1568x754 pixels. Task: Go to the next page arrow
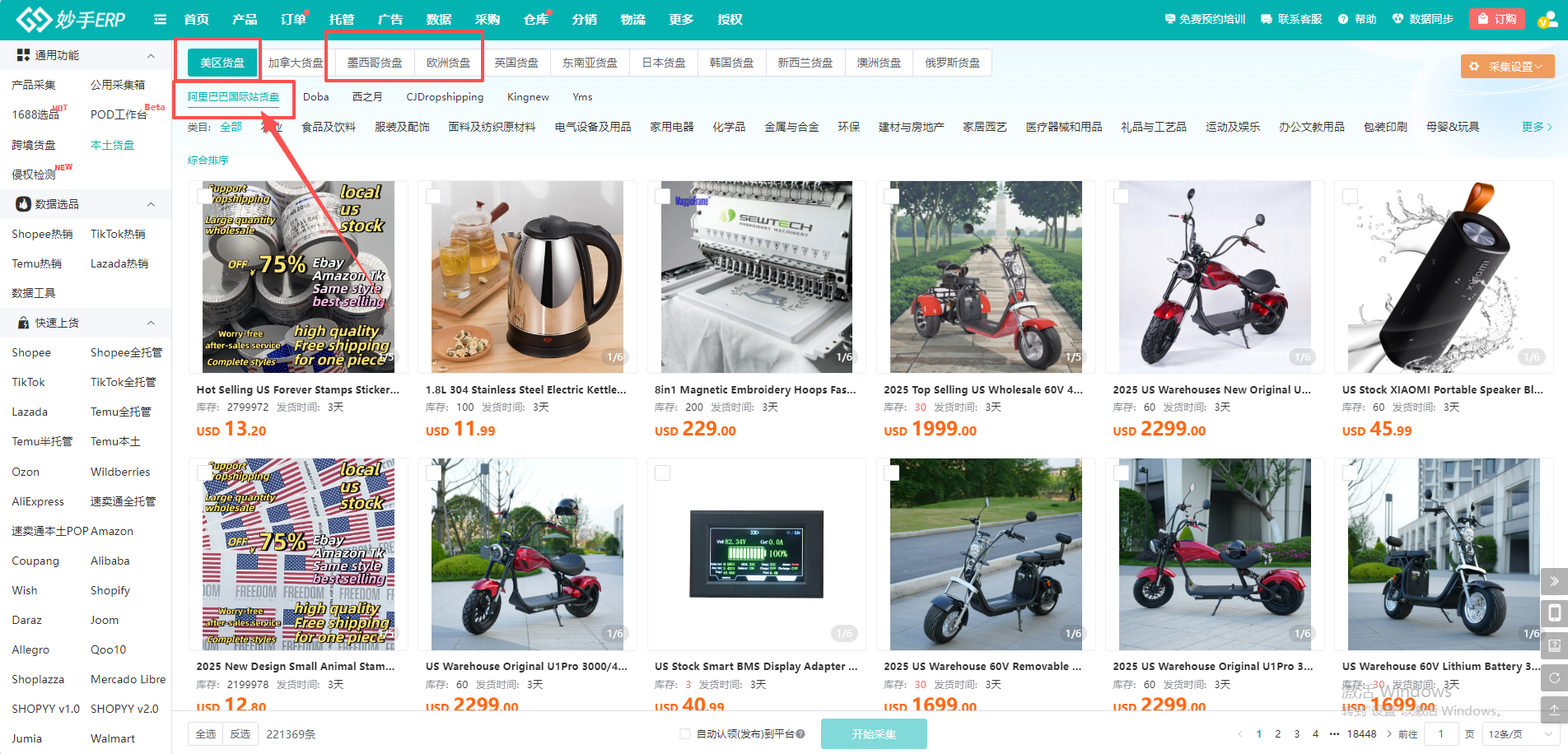pyautogui.click(x=1389, y=734)
